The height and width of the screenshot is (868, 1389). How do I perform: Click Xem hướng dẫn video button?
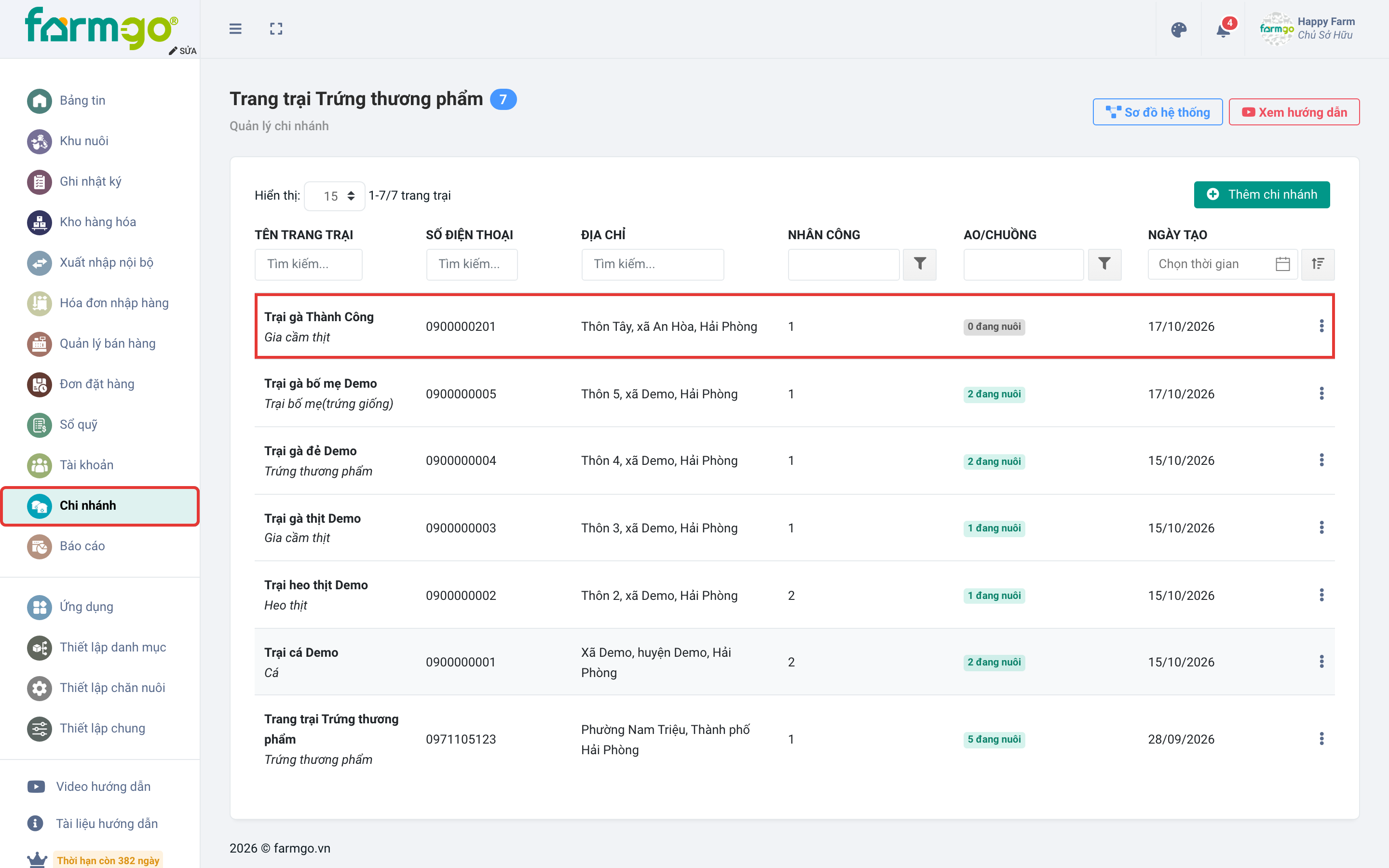[x=1294, y=112]
